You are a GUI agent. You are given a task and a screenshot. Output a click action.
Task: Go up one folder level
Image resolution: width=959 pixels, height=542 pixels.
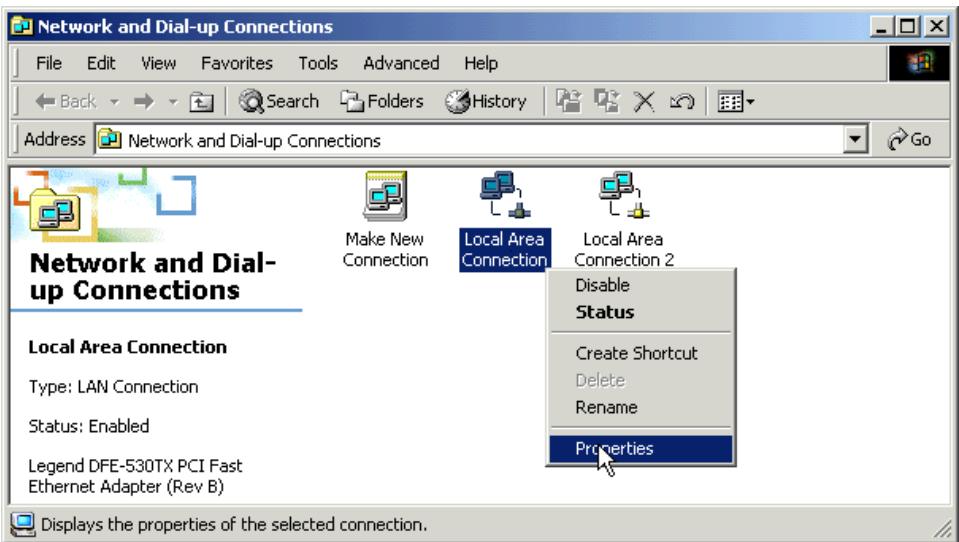coord(201,102)
